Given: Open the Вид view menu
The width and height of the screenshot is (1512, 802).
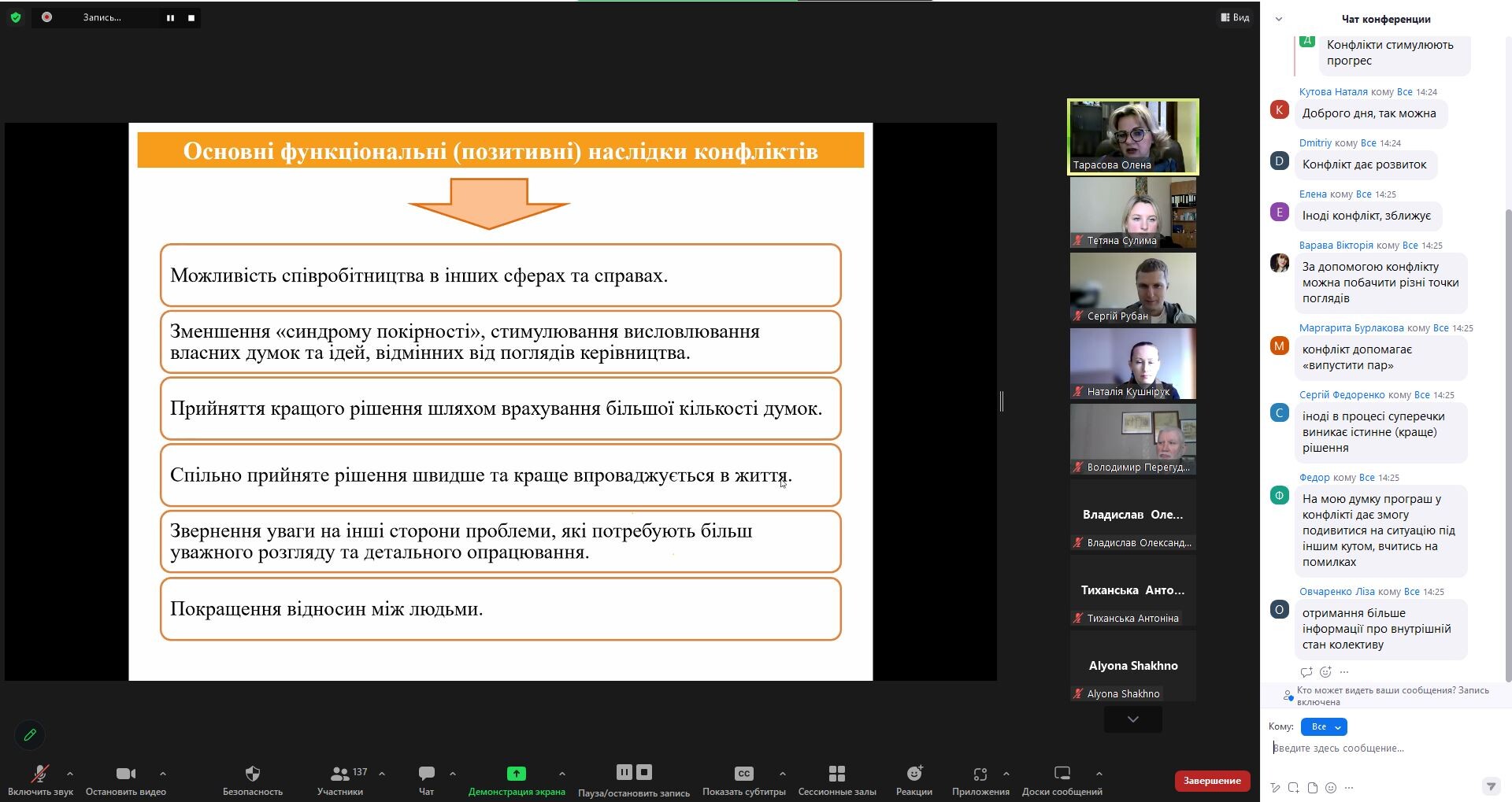Looking at the screenshot, I should pyautogui.click(x=1236, y=17).
